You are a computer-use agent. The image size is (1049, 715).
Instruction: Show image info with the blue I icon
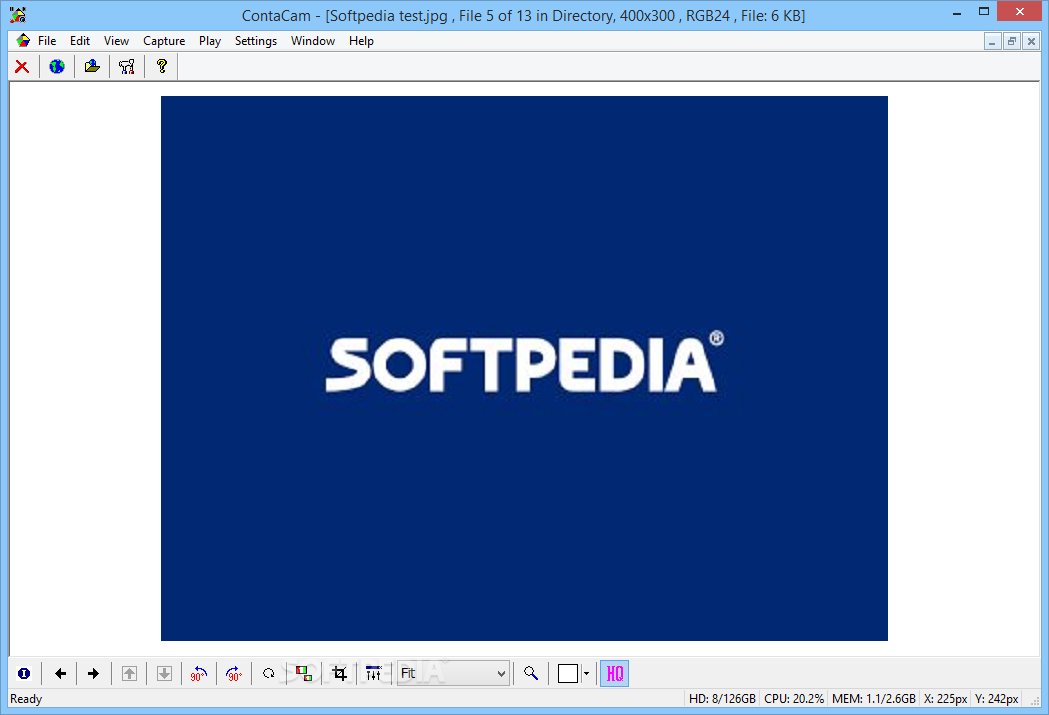24,674
